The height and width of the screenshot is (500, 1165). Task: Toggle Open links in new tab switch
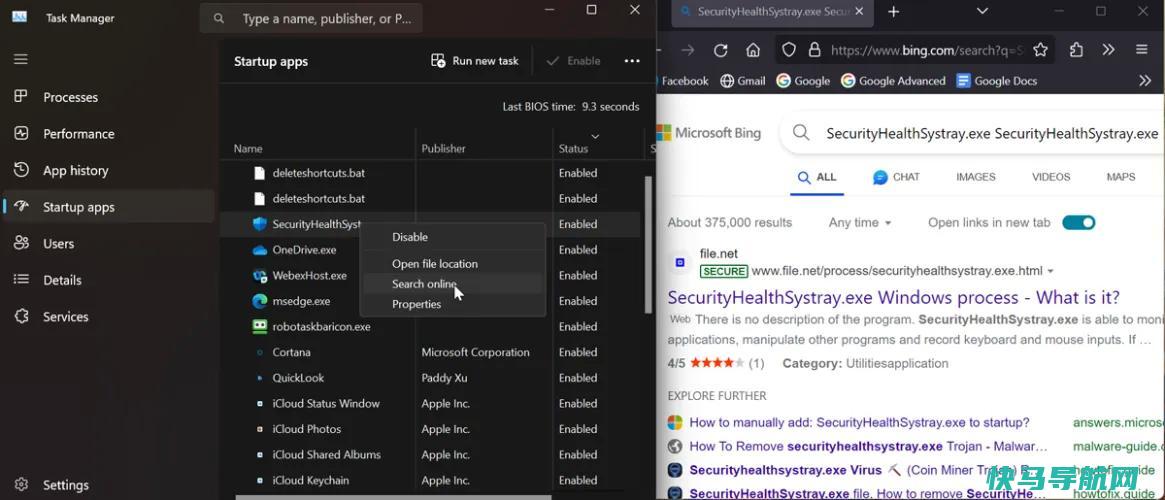coord(1079,222)
